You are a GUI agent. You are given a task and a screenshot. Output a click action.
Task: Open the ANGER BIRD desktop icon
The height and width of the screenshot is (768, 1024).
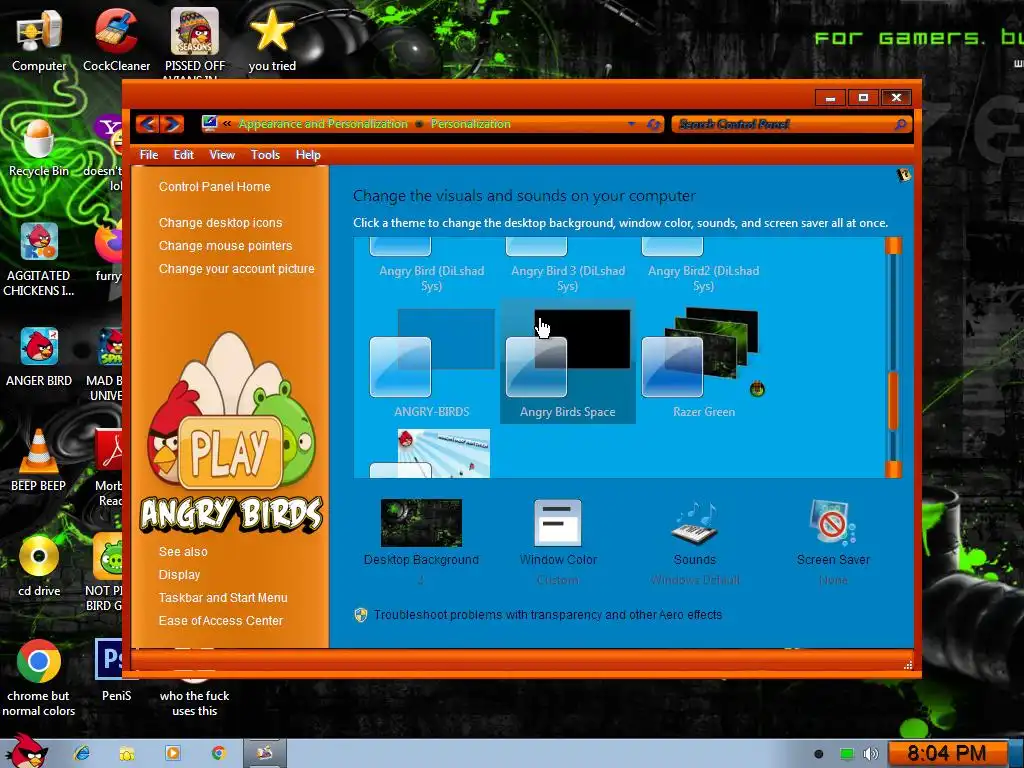click(39, 357)
